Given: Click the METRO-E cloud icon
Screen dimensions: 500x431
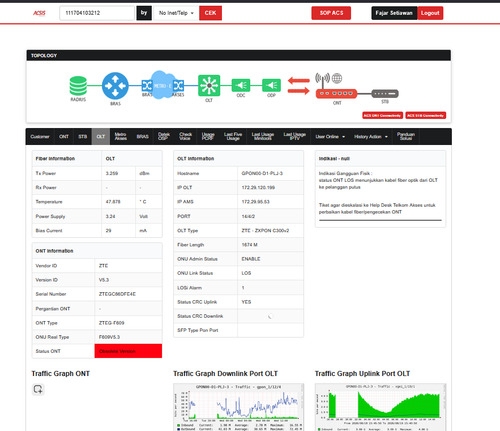Looking at the screenshot, I should 162,85.
